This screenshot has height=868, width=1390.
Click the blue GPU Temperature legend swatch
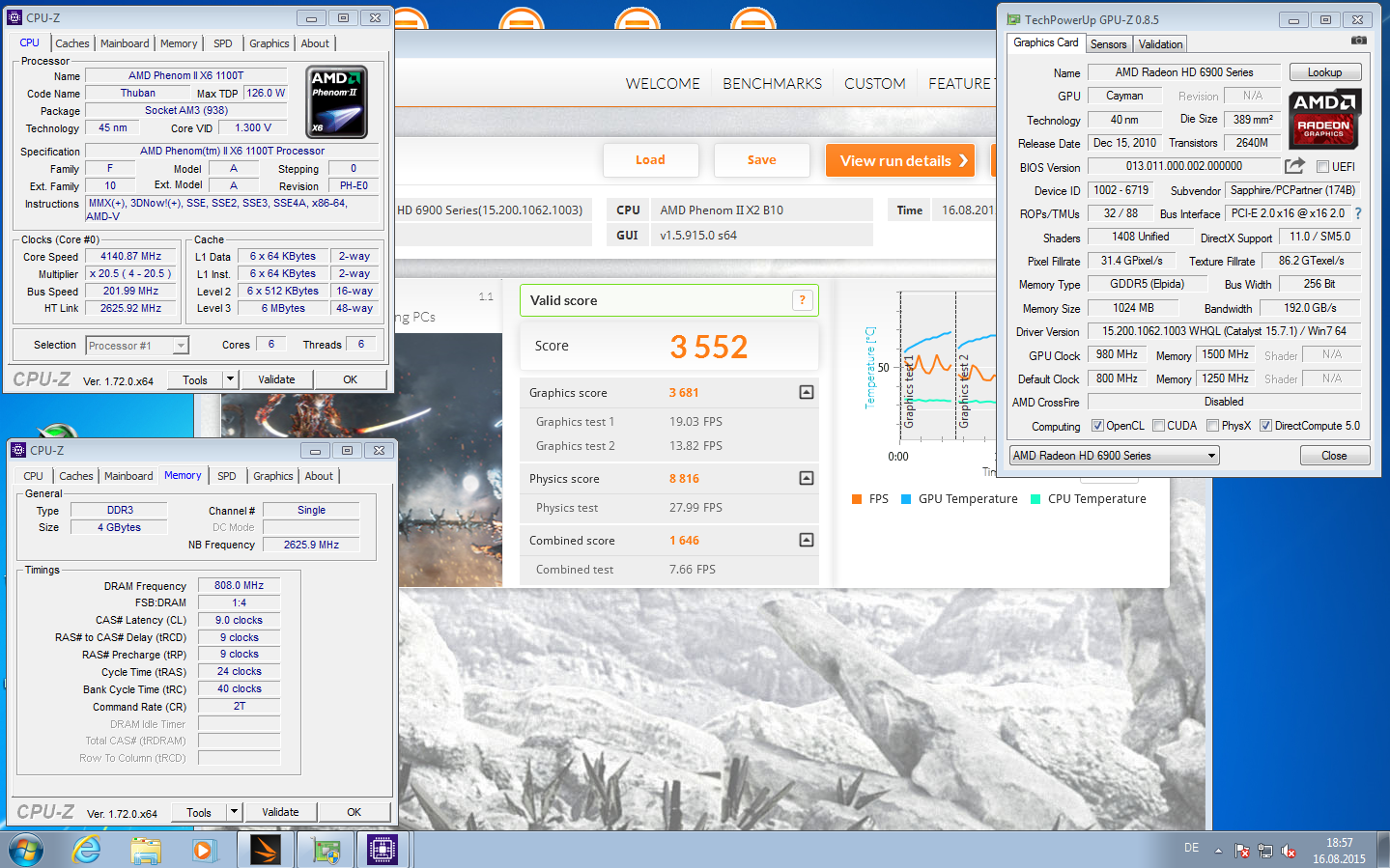tap(905, 499)
